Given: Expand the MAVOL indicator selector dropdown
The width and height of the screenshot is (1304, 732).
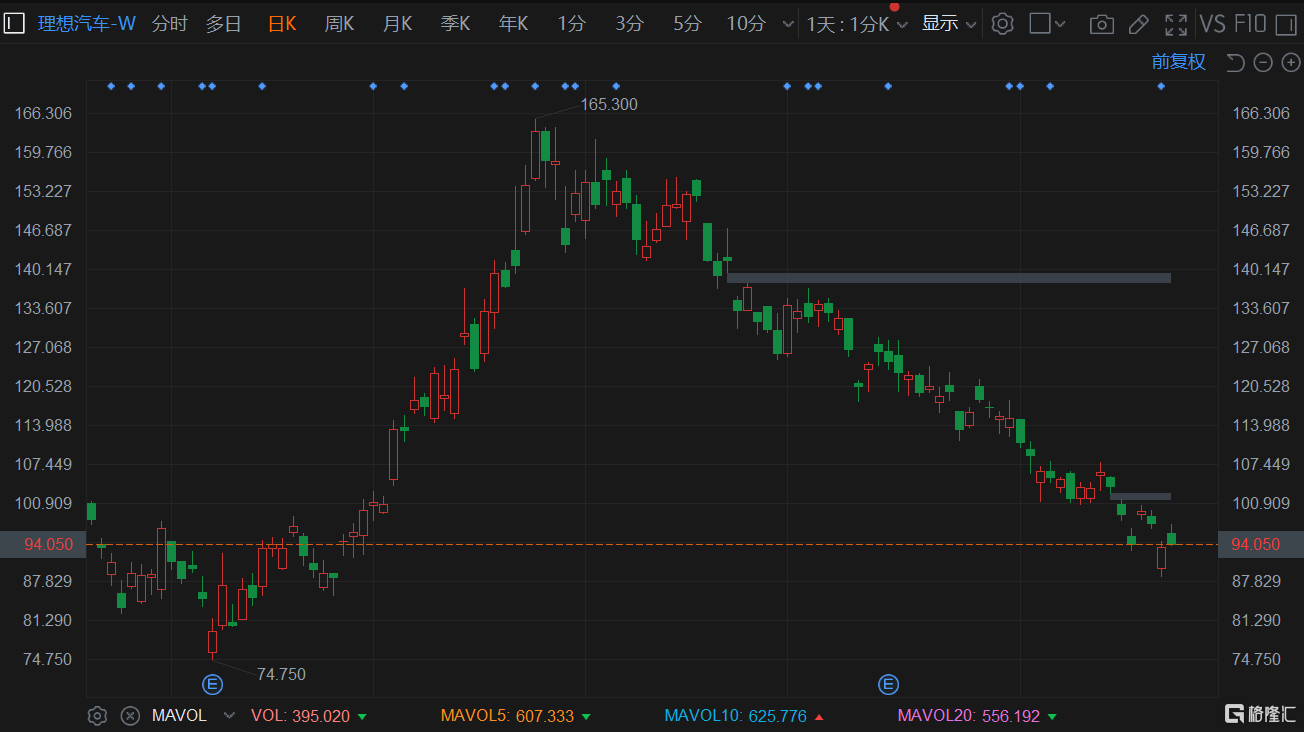Looking at the screenshot, I should [x=229, y=716].
